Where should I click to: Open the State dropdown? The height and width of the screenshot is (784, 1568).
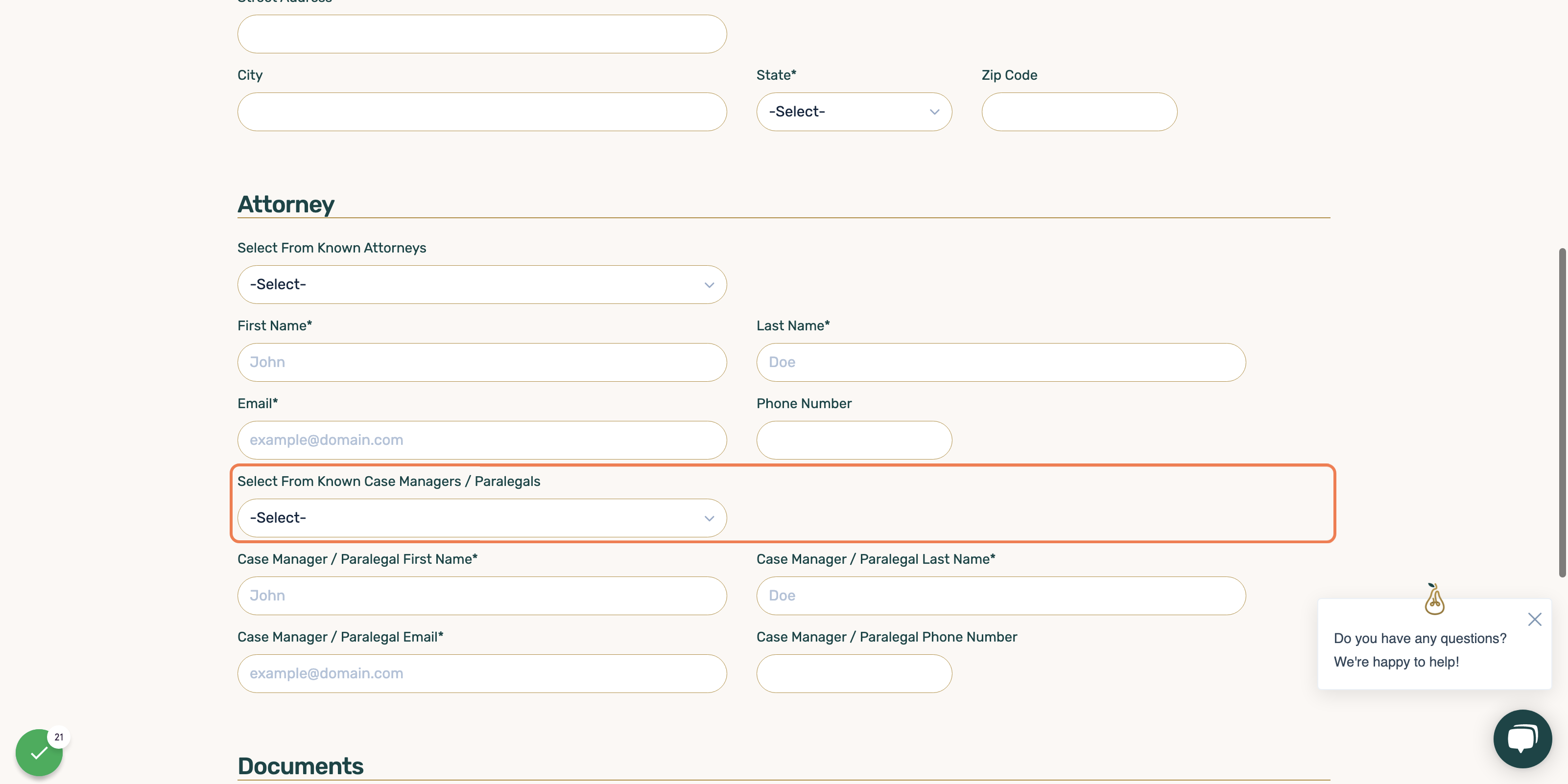pos(854,112)
